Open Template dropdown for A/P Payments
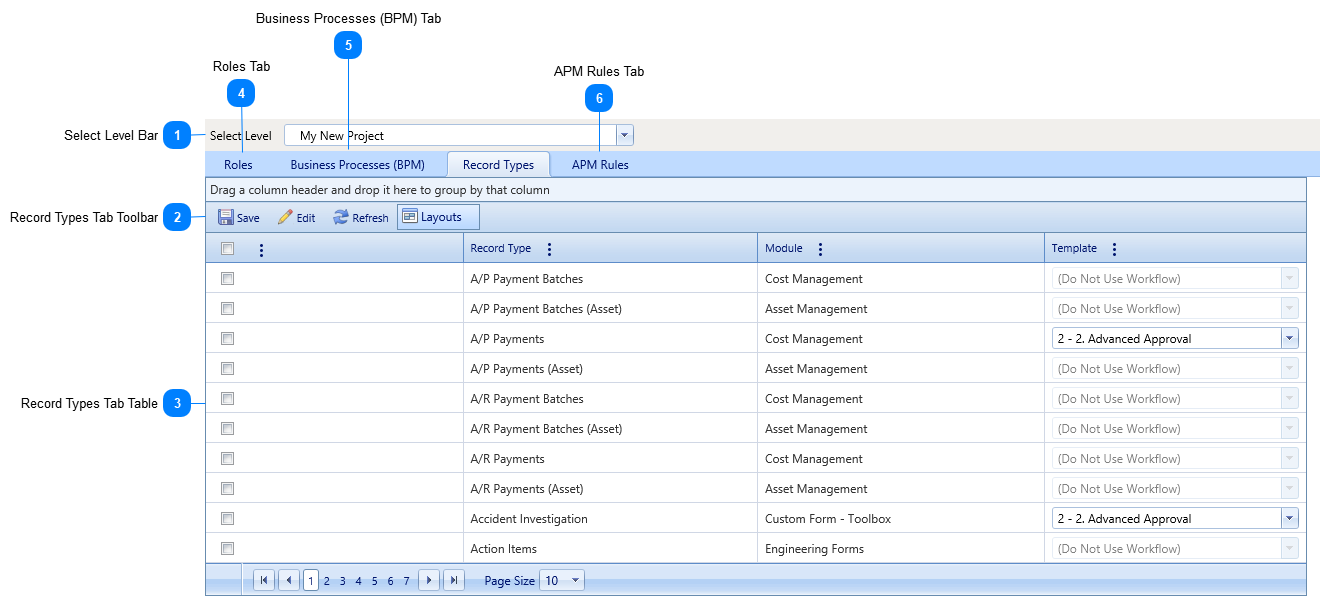The height and width of the screenshot is (609, 1323). 1290,338
